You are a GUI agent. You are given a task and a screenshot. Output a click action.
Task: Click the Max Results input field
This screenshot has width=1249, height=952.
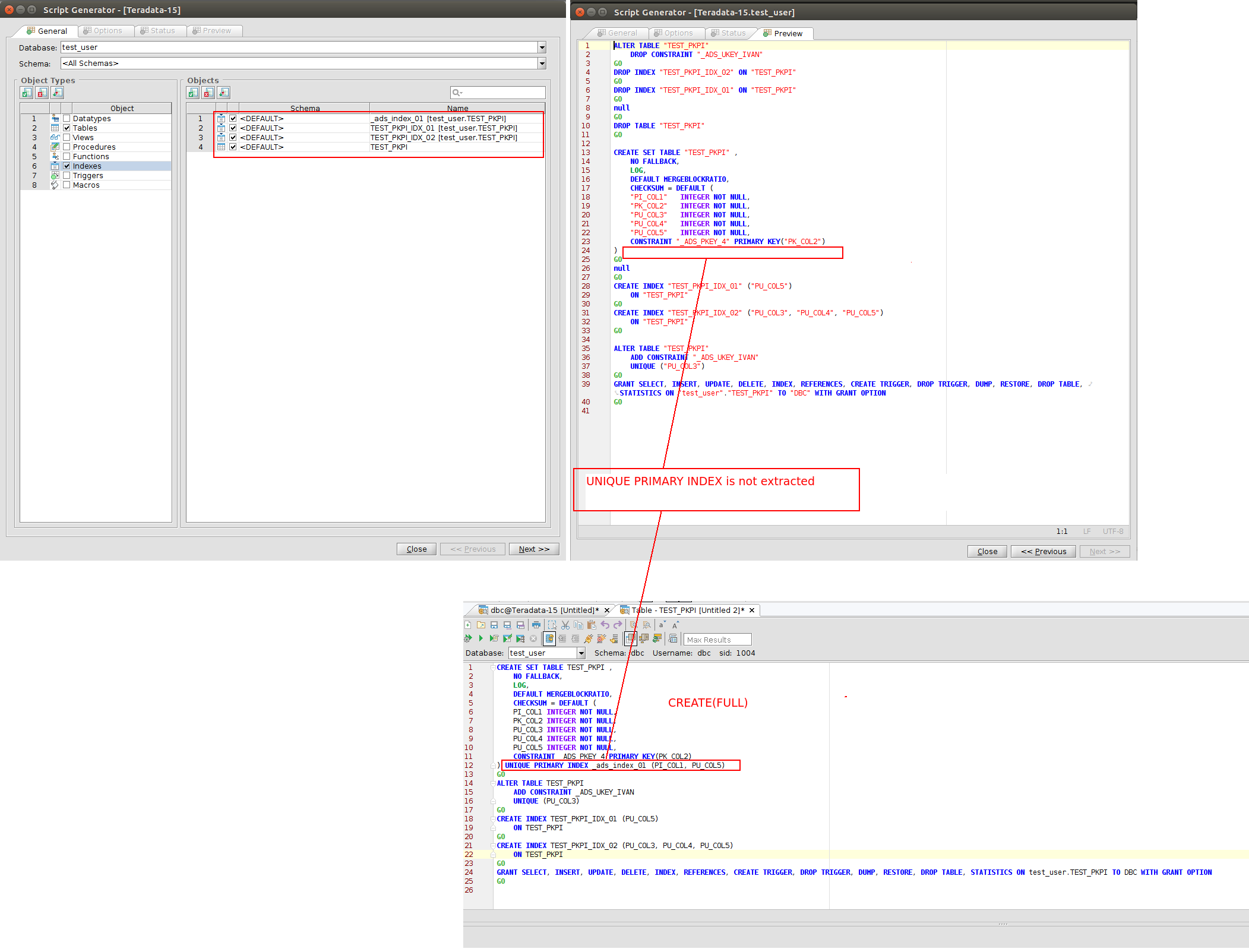tap(717, 640)
